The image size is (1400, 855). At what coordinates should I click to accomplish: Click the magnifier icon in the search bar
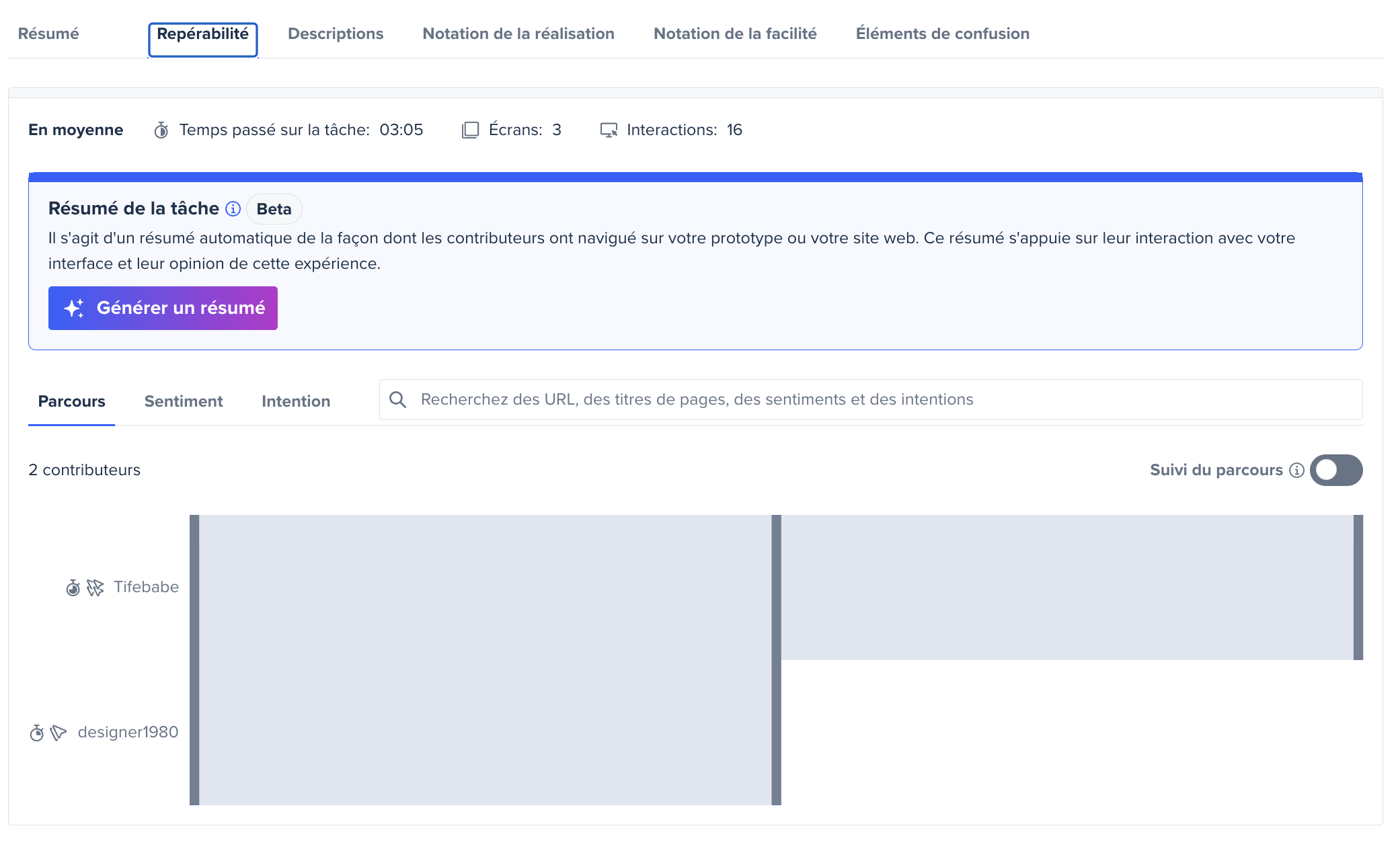tap(398, 399)
